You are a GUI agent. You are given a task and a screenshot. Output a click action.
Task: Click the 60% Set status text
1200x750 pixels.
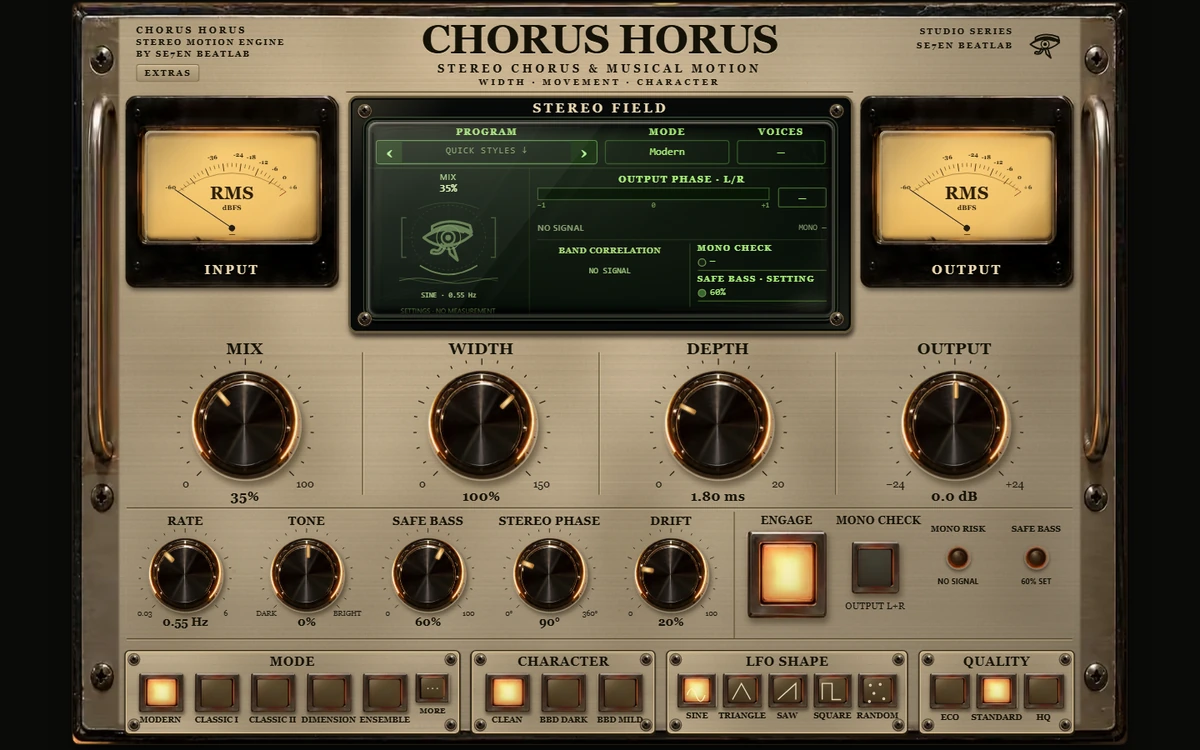point(1036,581)
